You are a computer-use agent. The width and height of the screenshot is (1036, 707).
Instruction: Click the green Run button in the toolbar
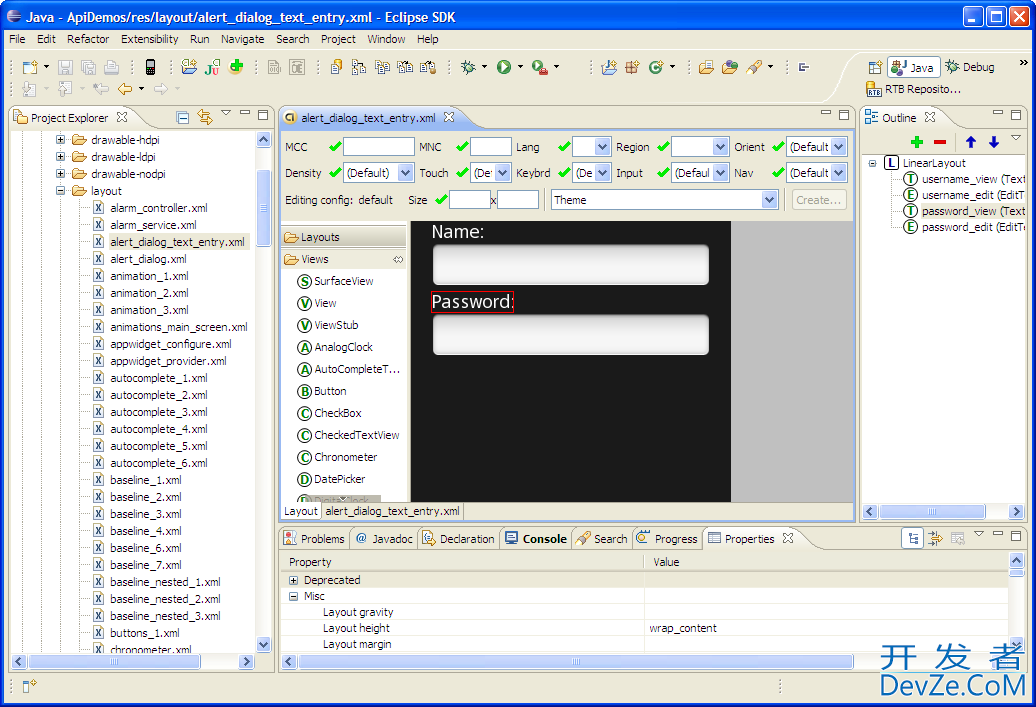coord(504,67)
